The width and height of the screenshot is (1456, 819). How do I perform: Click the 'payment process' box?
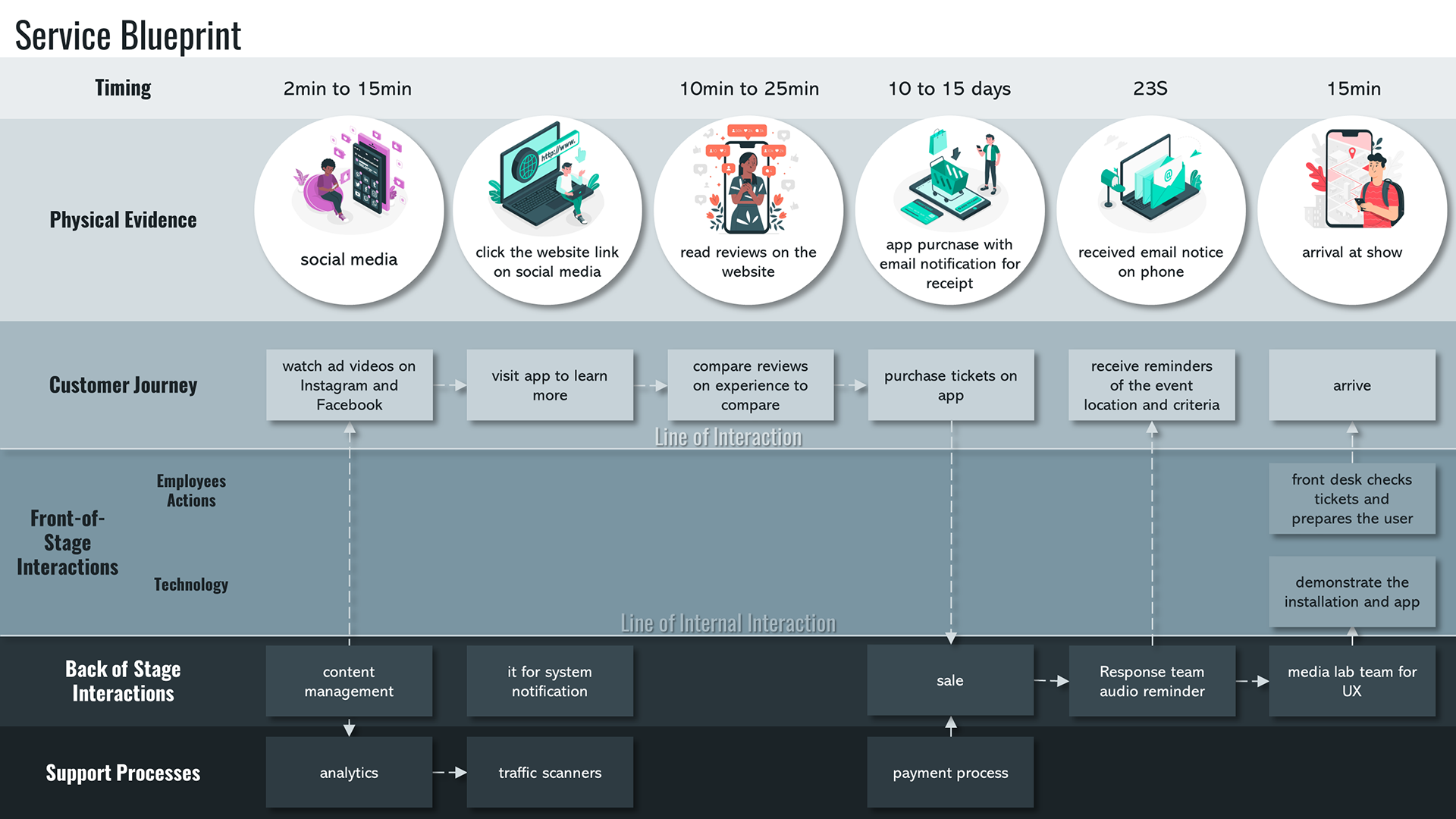(950, 773)
